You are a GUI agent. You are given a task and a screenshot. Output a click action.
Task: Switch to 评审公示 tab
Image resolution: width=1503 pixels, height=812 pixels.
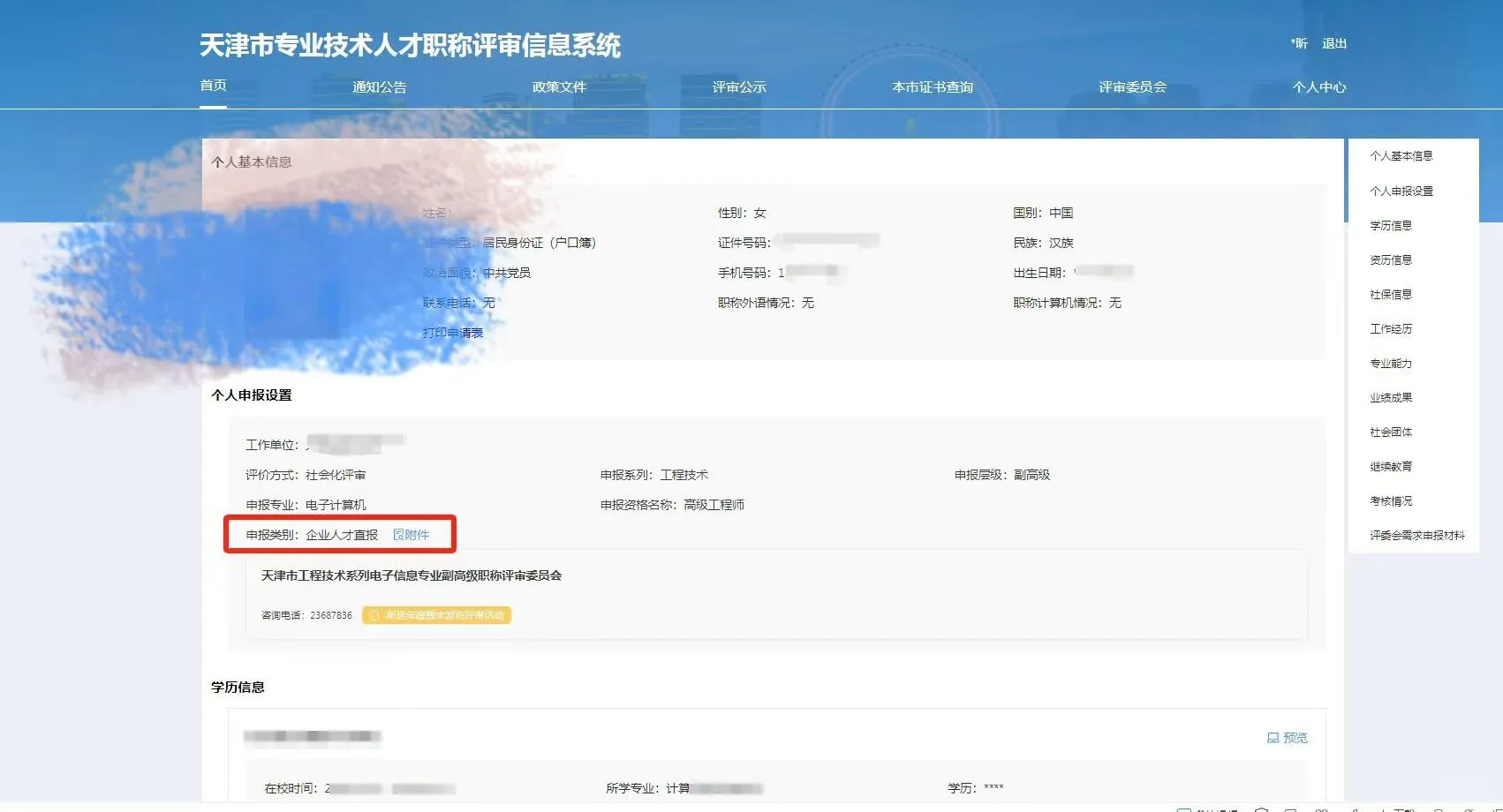pos(739,87)
